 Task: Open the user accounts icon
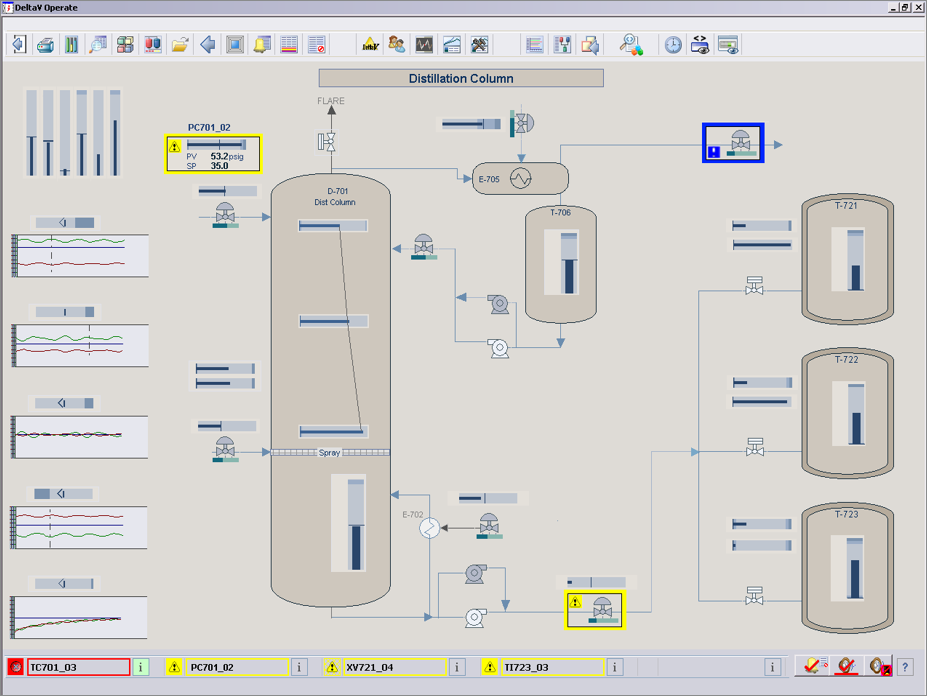pyautogui.click(x=397, y=45)
